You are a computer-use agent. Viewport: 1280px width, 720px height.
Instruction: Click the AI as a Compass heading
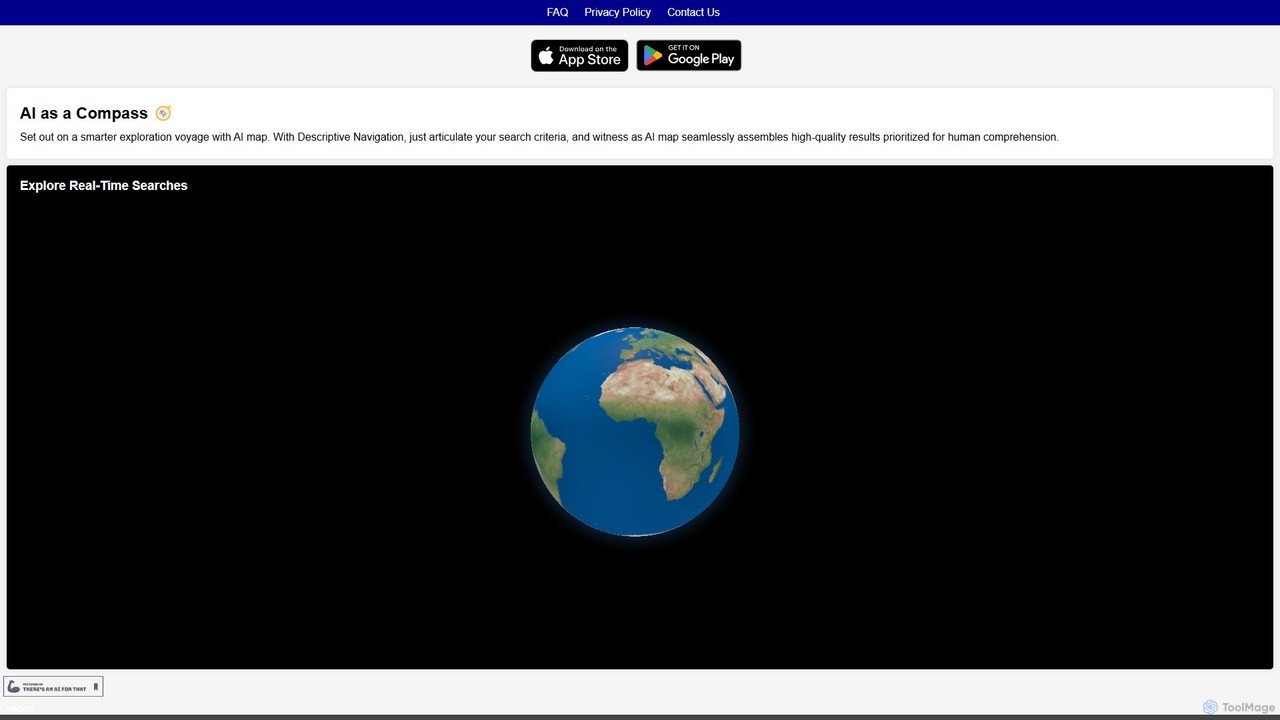click(x=84, y=113)
